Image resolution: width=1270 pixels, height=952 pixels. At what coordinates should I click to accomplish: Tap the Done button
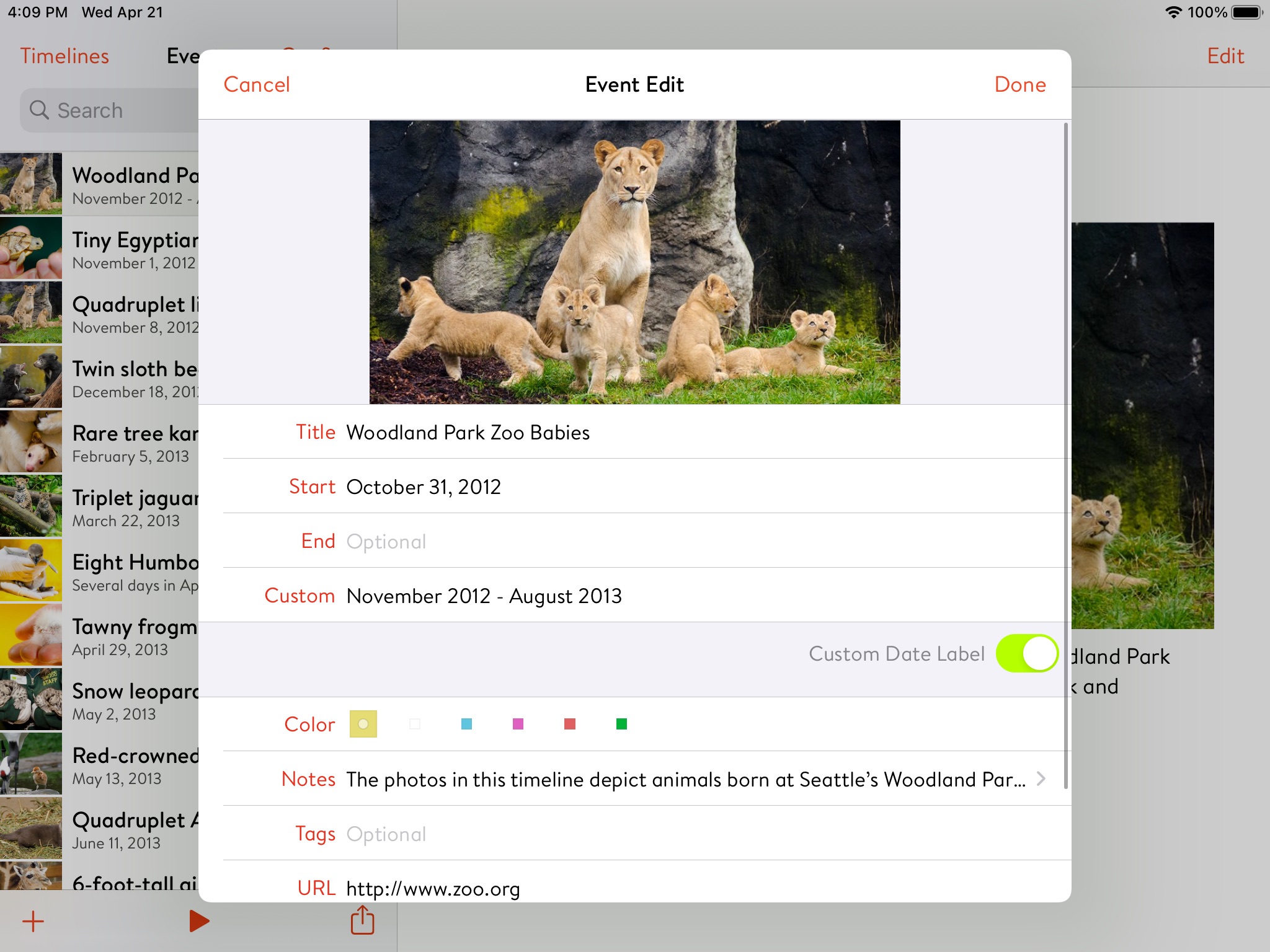click(x=1020, y=84)
